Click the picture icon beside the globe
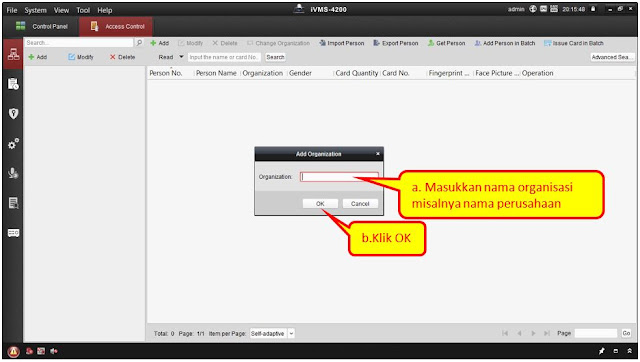The height and width of the screenshot is (362, 640). (543, 9)
